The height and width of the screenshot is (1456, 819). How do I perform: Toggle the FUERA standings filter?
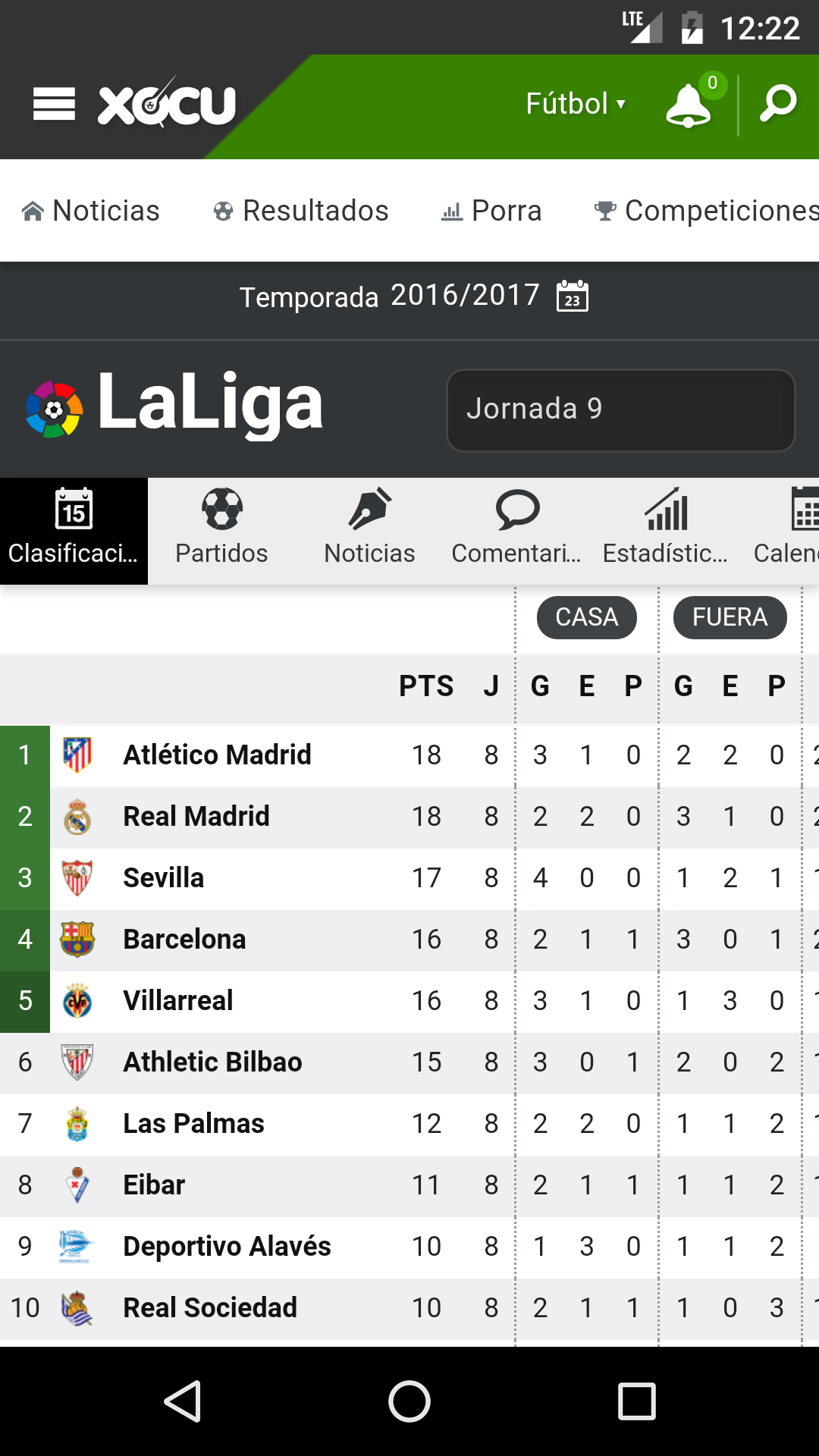coord(730,617)
